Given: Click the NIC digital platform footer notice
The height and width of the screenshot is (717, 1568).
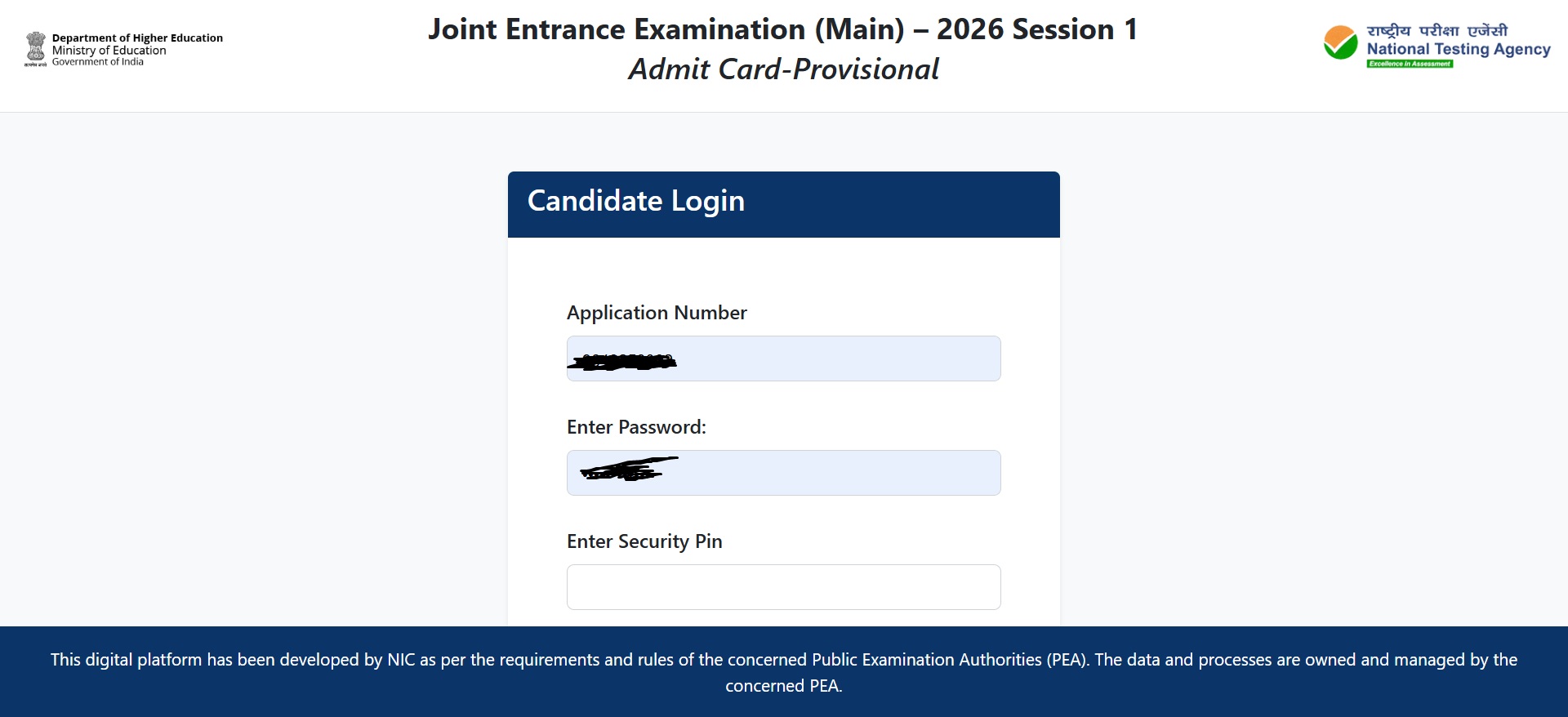Looking at the screenshot, I should pos(783,658).
